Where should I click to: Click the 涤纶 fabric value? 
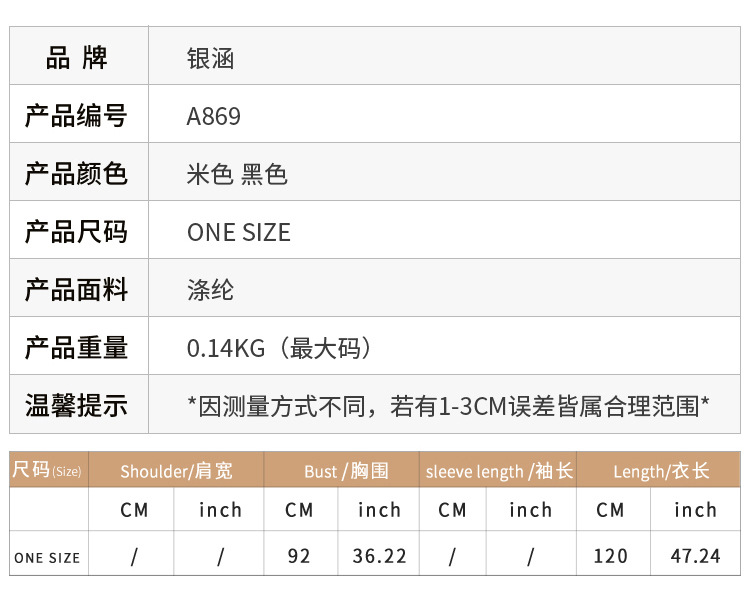coord(210,290)
